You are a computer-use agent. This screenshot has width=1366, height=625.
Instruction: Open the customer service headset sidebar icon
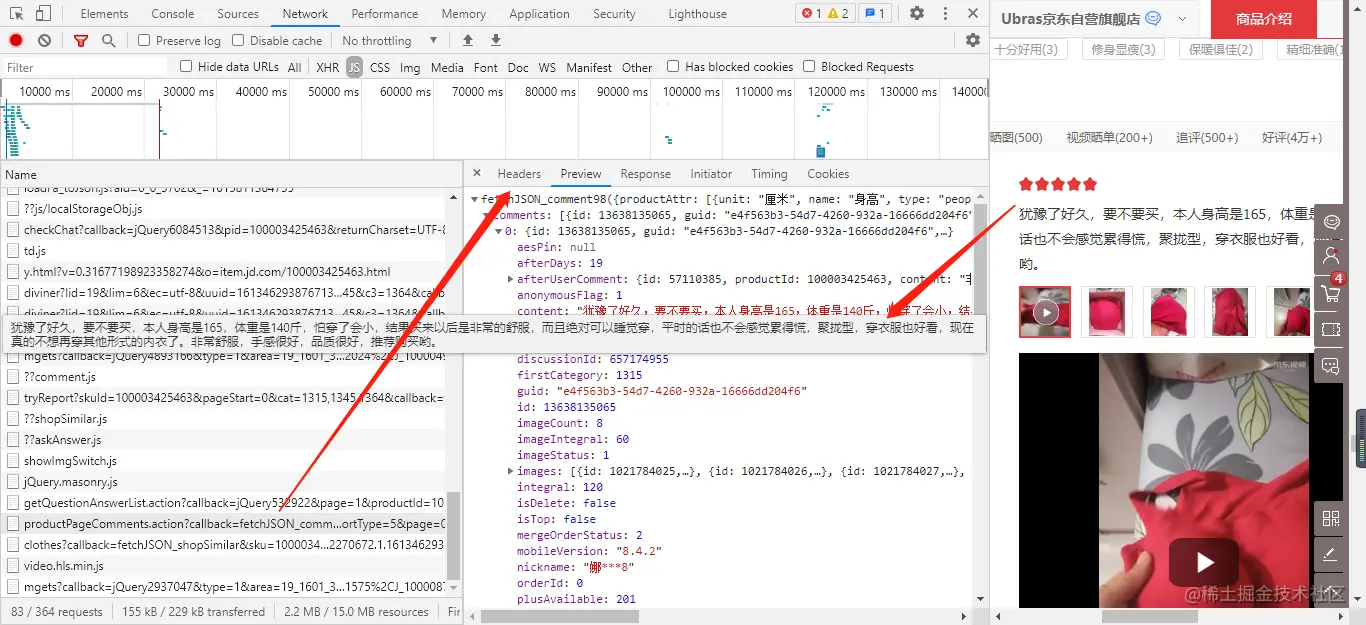point(1330,222)
